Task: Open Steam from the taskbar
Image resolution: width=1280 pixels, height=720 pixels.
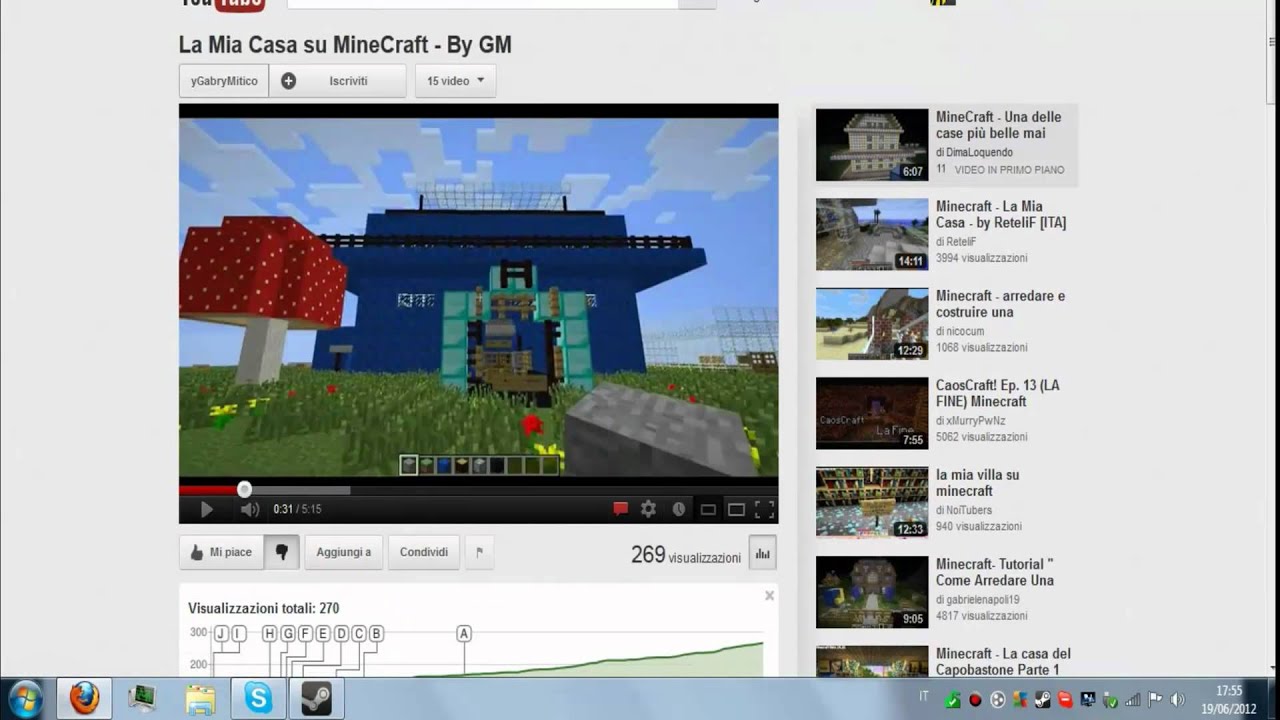Action: (316, 698)
